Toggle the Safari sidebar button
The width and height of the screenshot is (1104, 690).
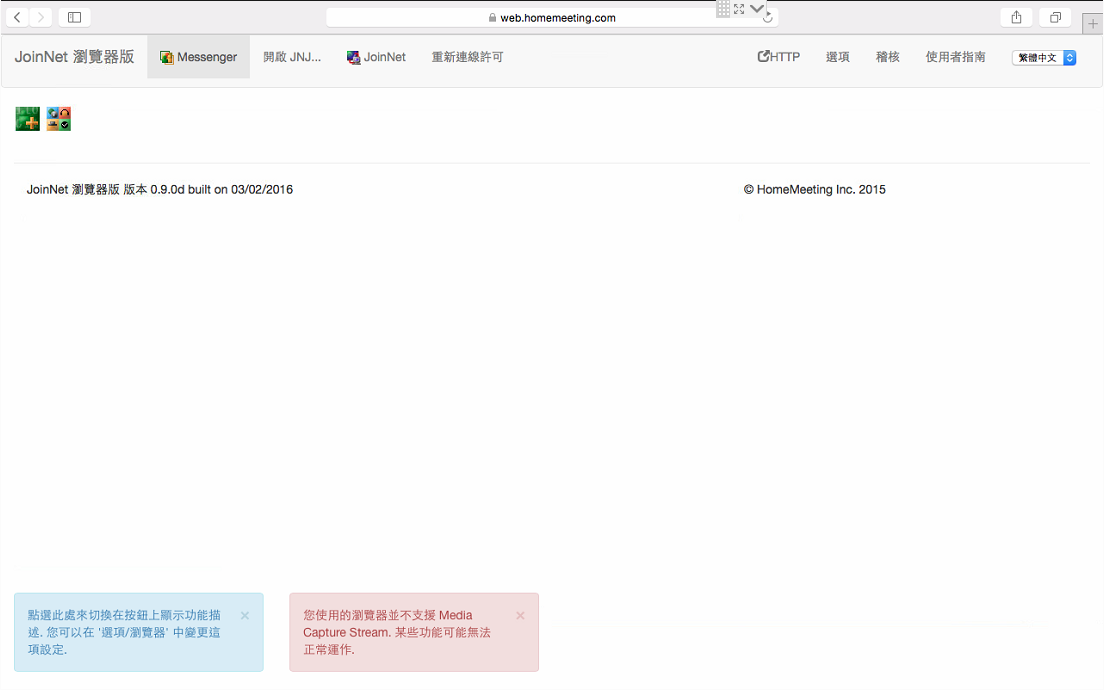[x=75, y=17]
